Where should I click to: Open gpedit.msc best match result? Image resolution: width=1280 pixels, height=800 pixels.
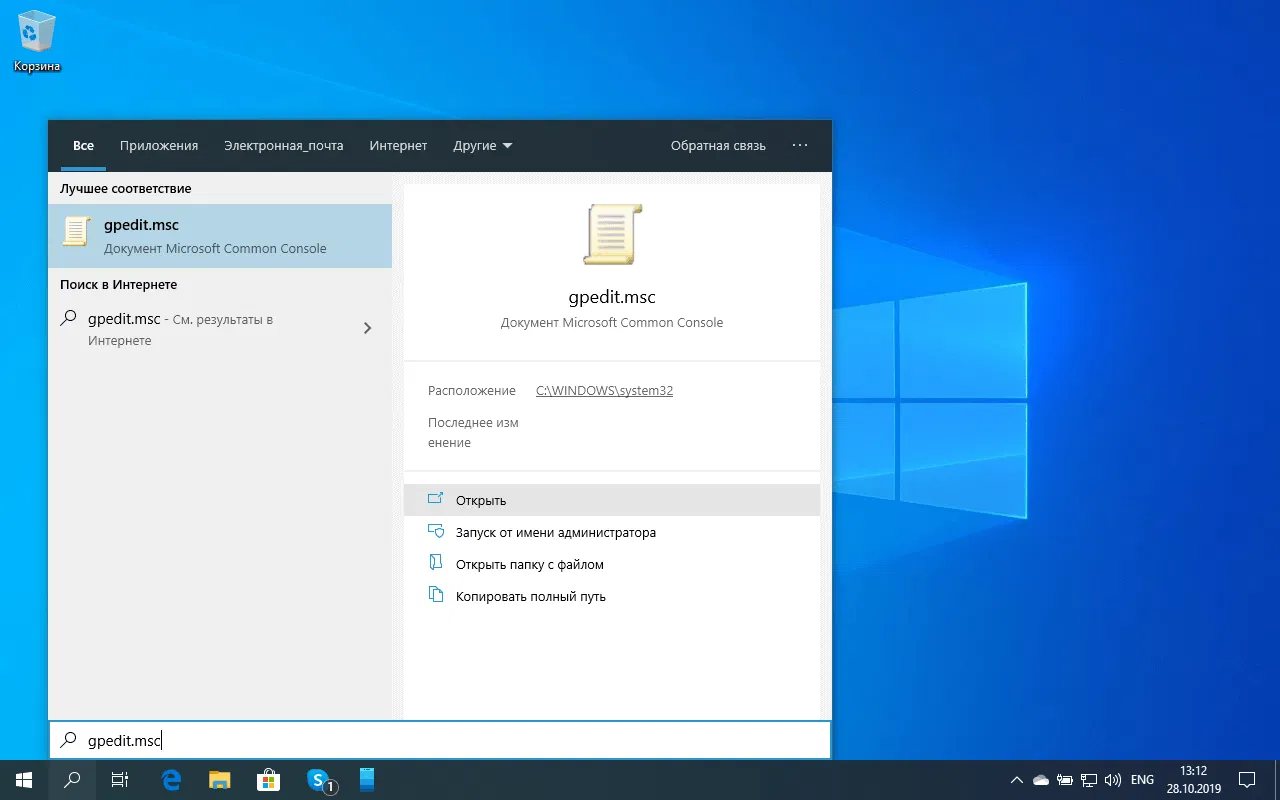[219, 236]
